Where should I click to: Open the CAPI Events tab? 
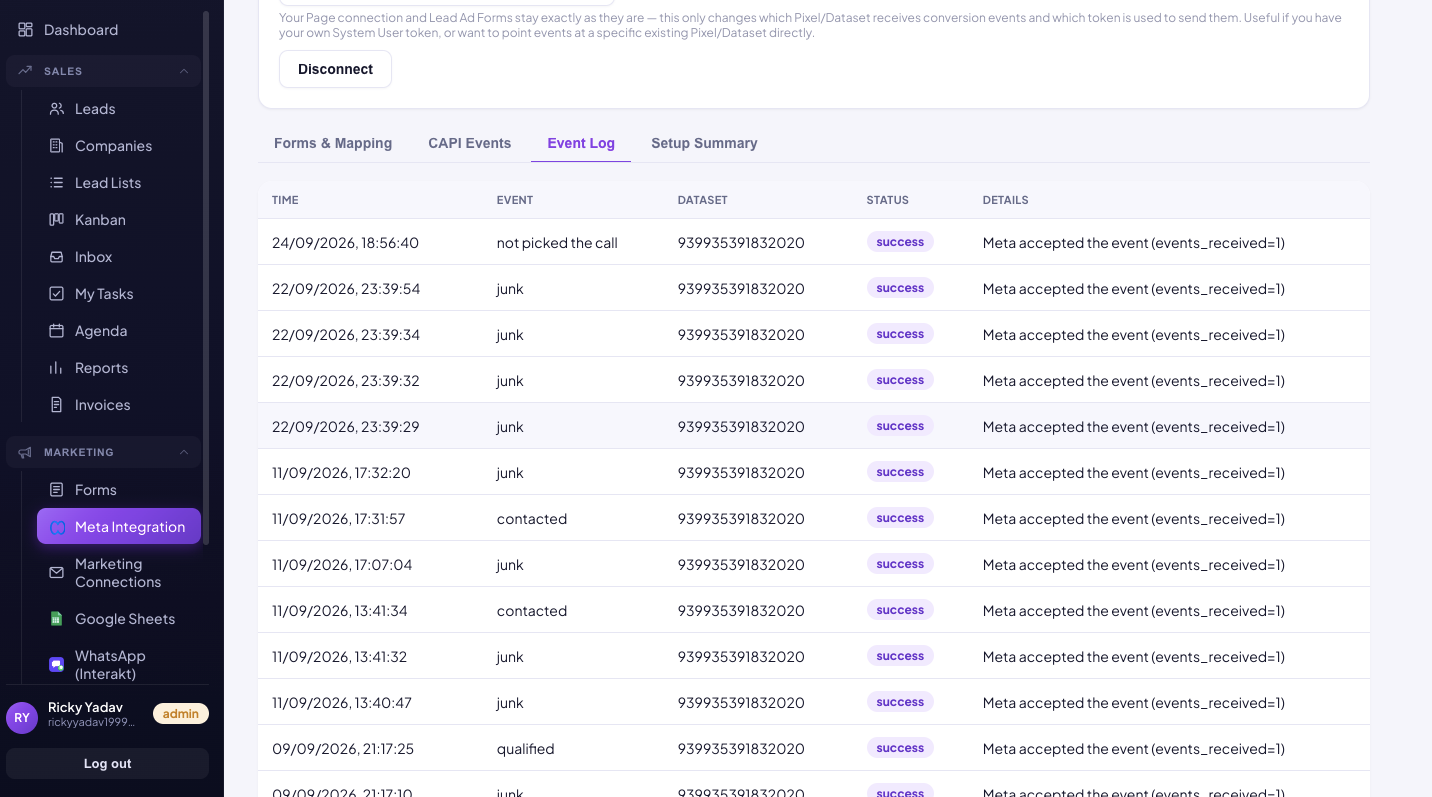tap(470, 143)
